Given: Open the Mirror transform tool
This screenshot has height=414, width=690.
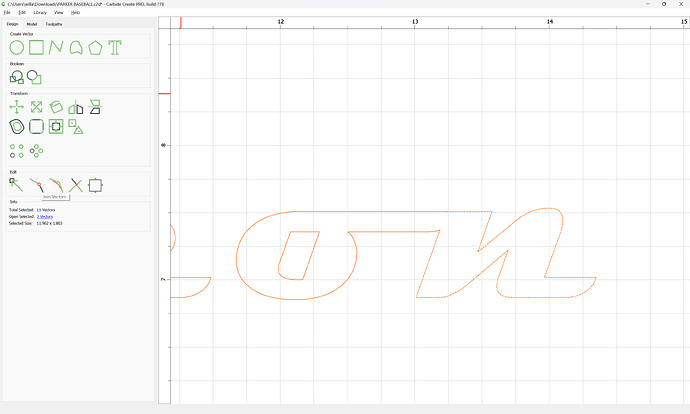Looking at the screenshot, I should coord(76,107).
